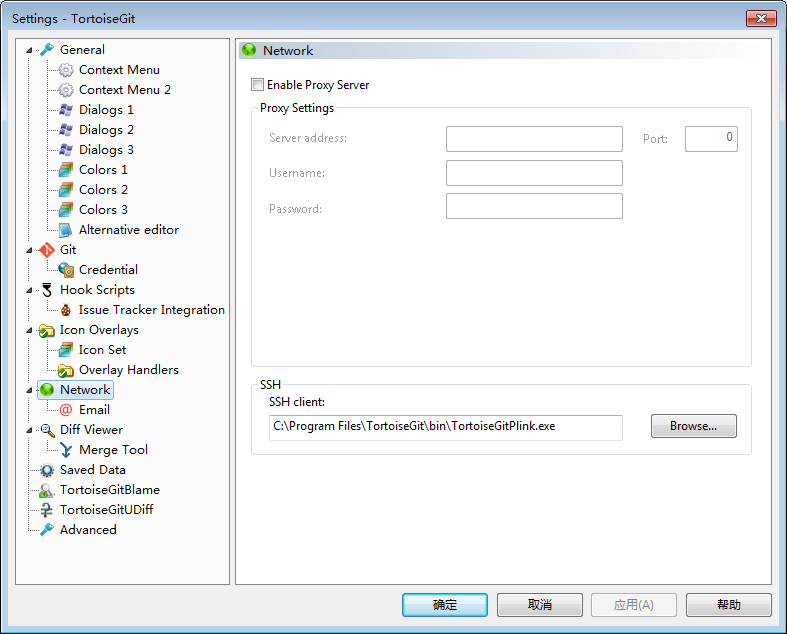
Task: Click the Saved Data gear icon
Action: (x=46, y=470)
